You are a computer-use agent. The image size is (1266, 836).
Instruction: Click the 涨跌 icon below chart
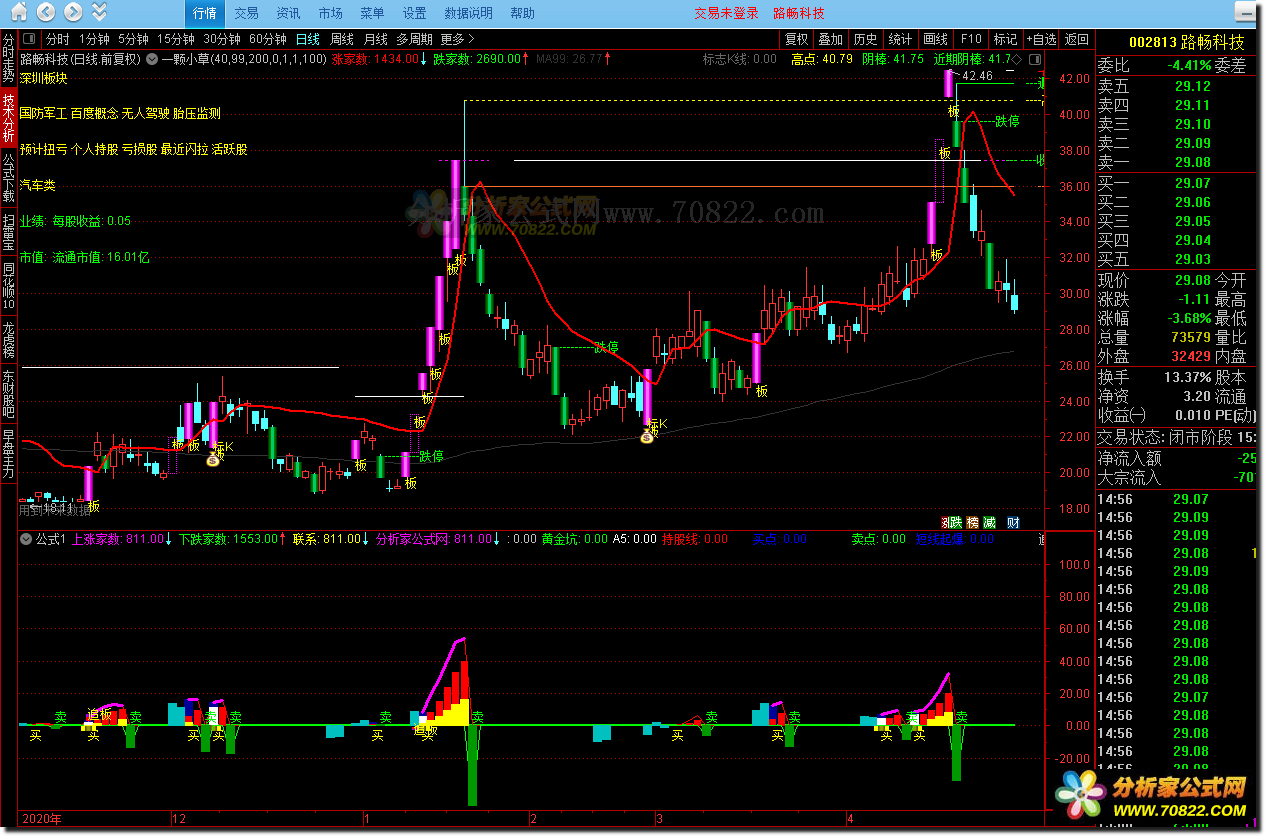point(950,522)
